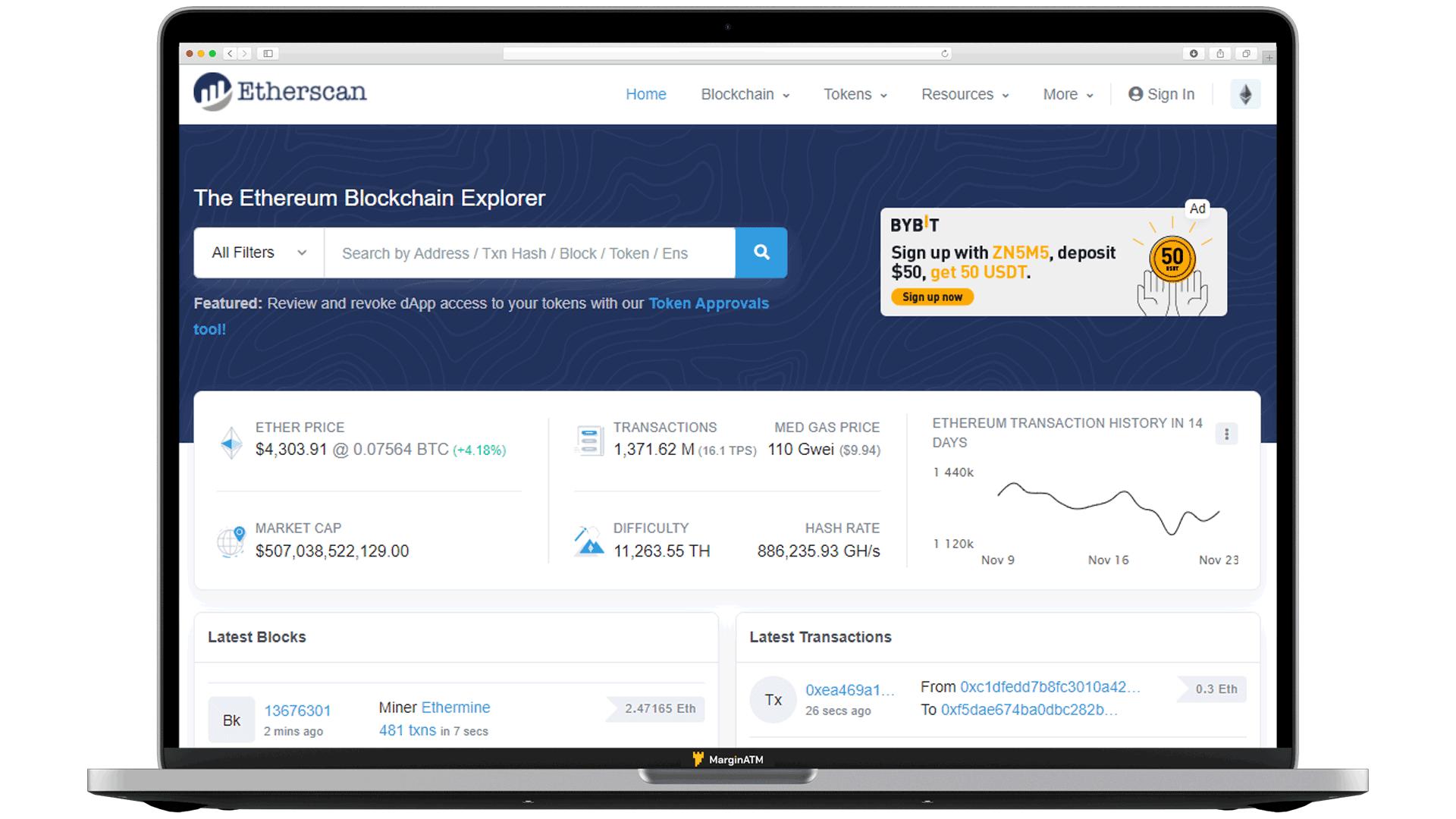
Task: Click the Latest Transactions heading
Action: pos(821,637)
